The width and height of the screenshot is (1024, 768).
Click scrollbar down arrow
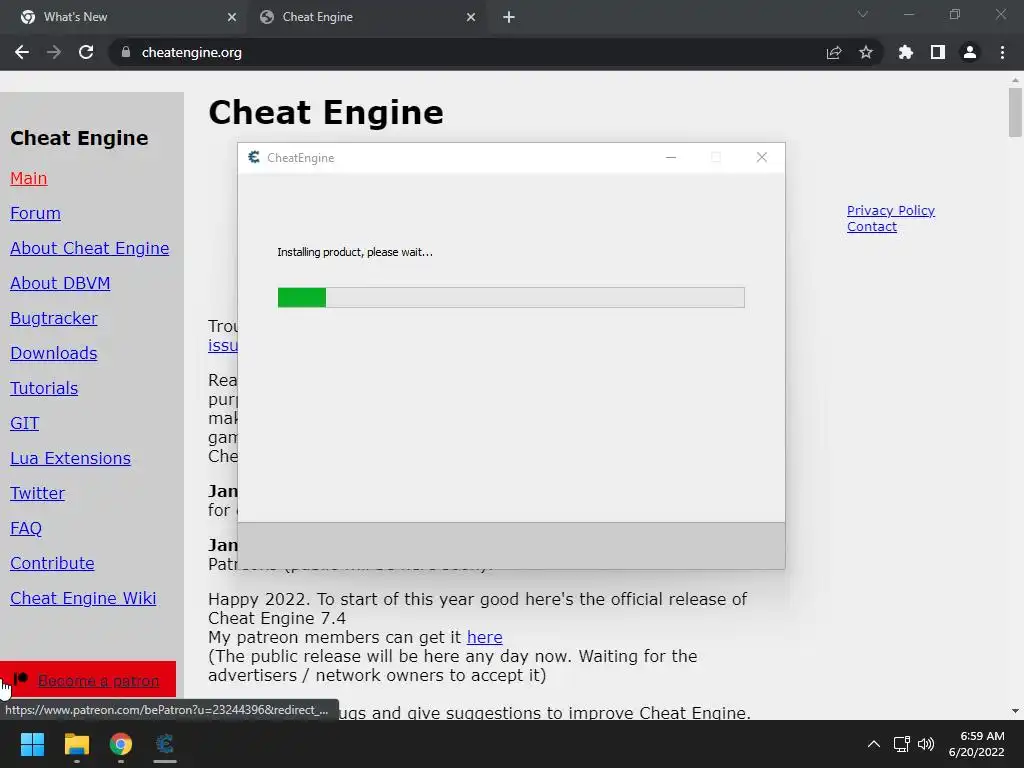pyautogui.click(x=1015, y=711)
